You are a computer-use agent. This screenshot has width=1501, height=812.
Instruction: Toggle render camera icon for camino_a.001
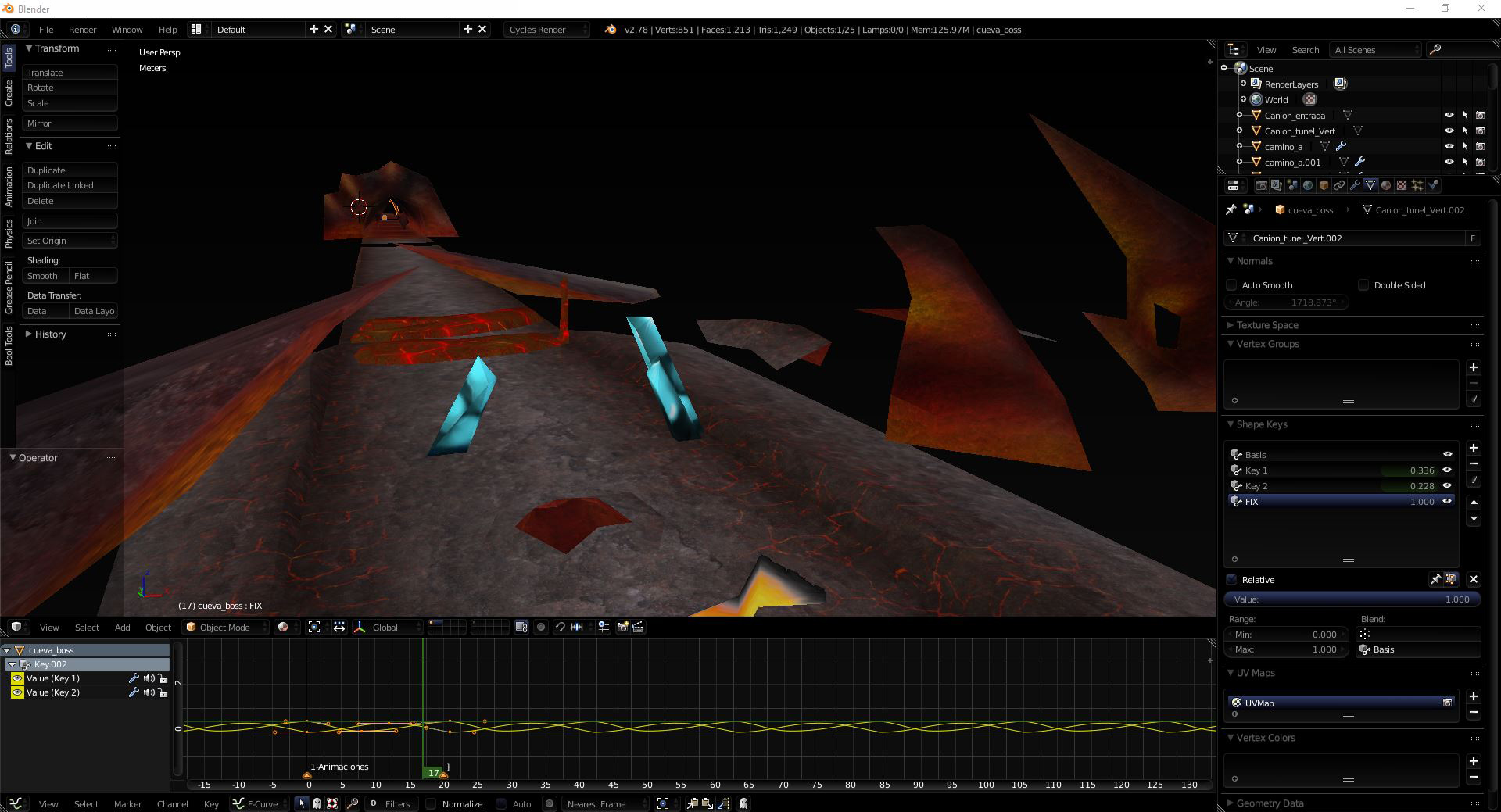coord(1480,162)
